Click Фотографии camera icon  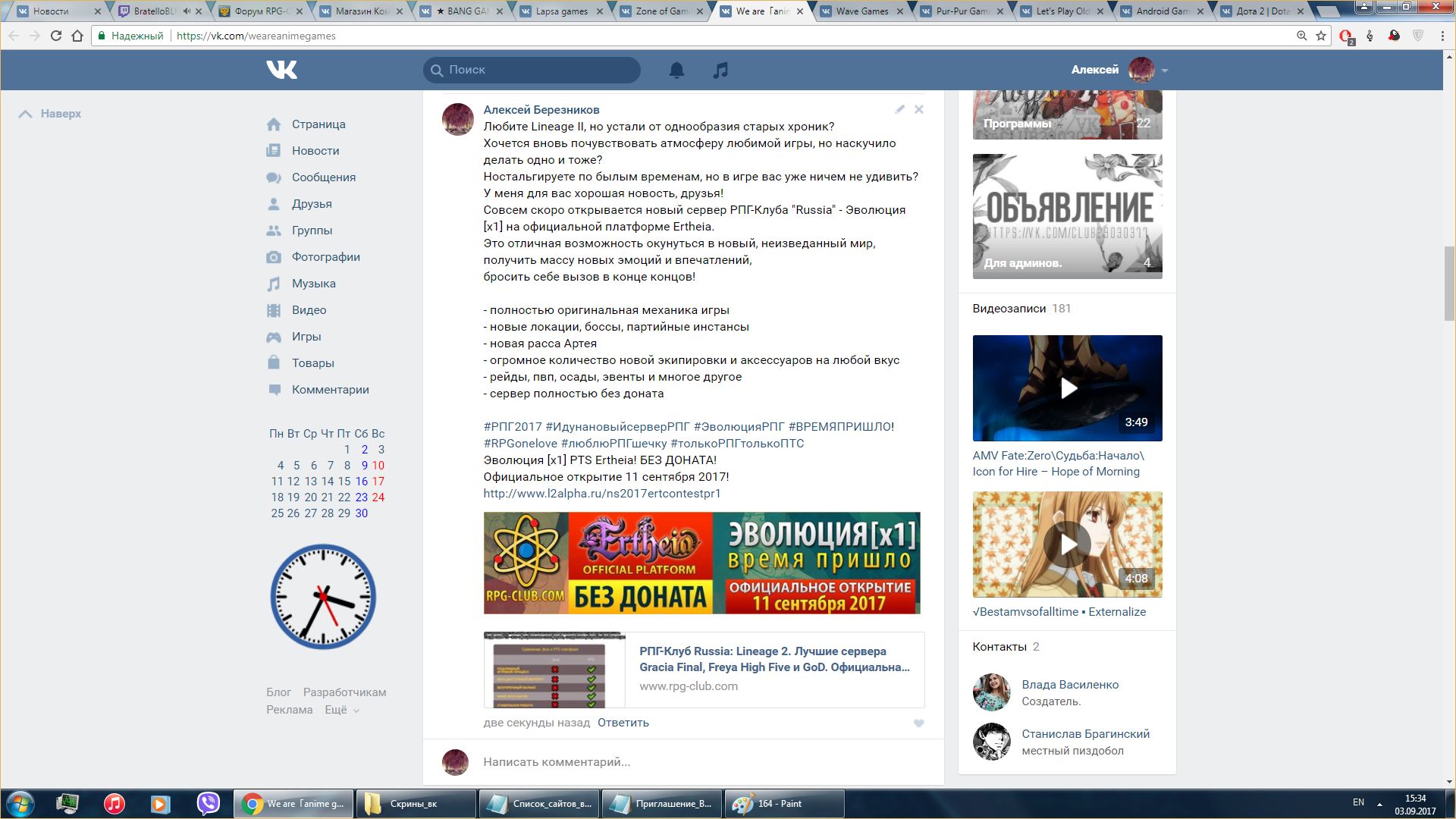(274, 257)
